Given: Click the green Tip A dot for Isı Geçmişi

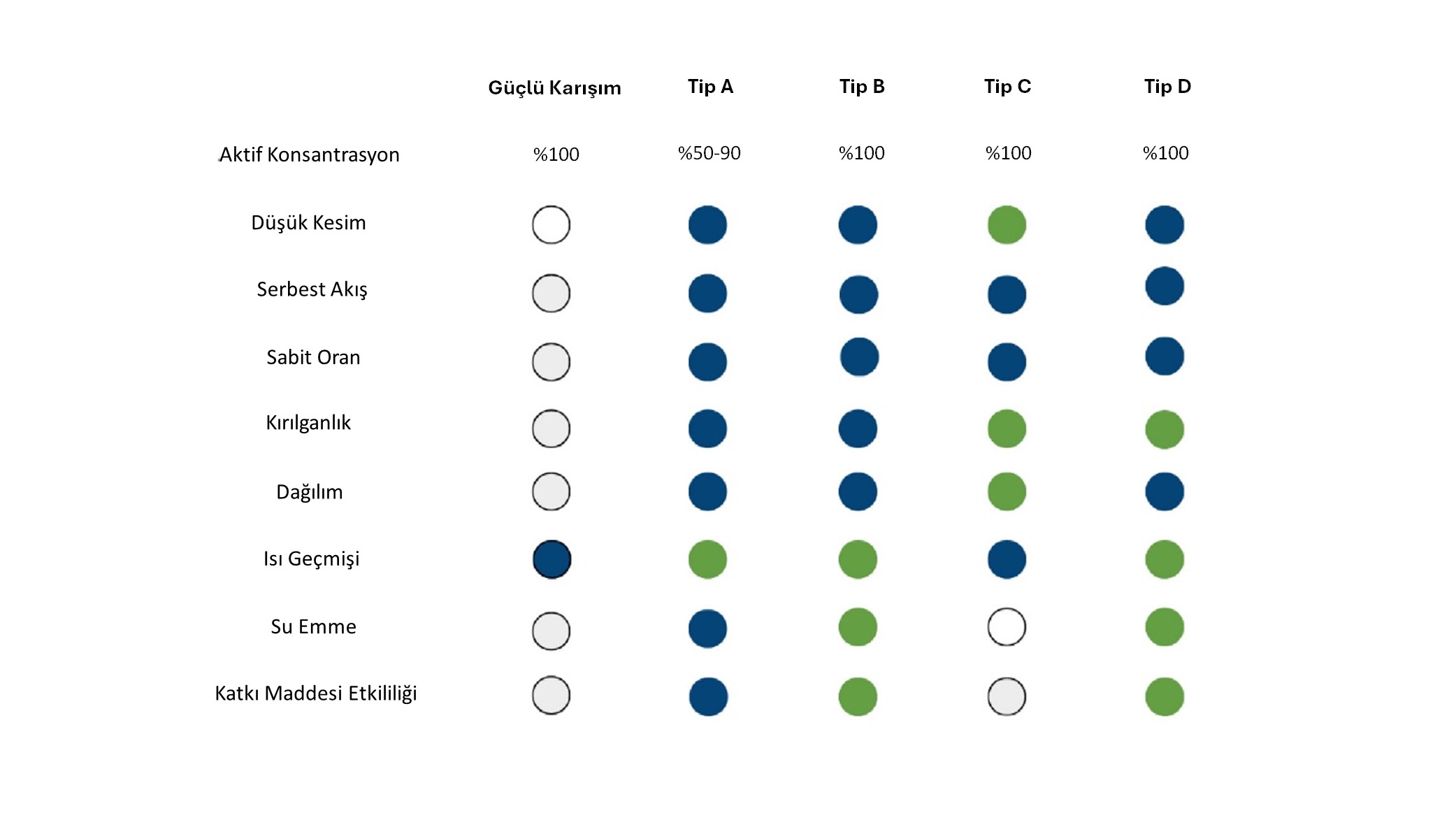Looking at the screenshot, I should point(707,559).
